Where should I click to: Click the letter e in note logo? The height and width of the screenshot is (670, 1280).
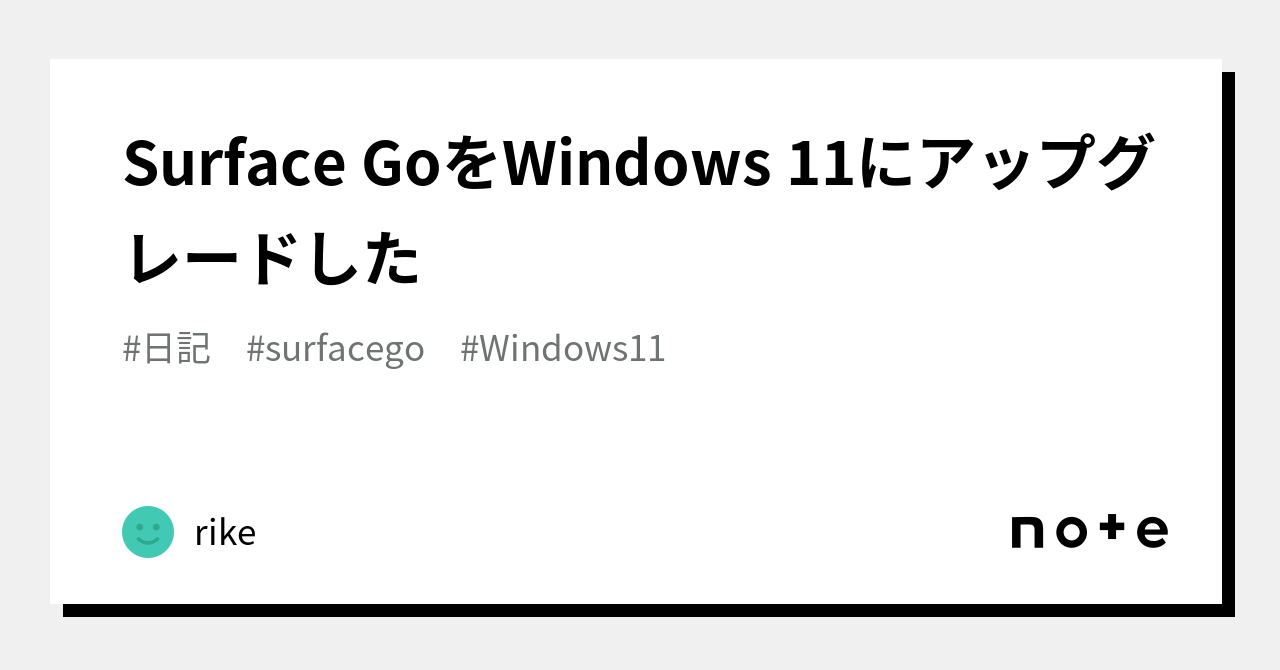1152,533
